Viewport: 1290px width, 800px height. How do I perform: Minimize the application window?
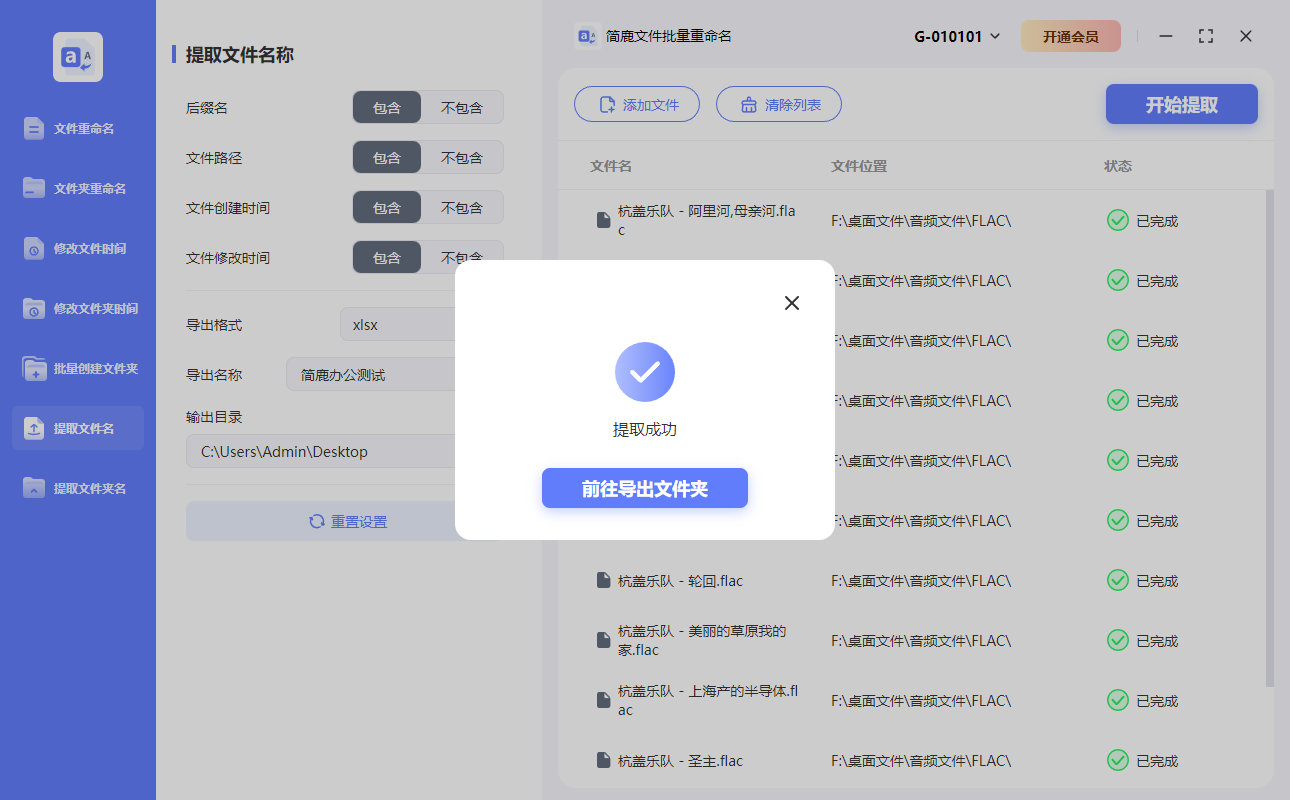1166,36
